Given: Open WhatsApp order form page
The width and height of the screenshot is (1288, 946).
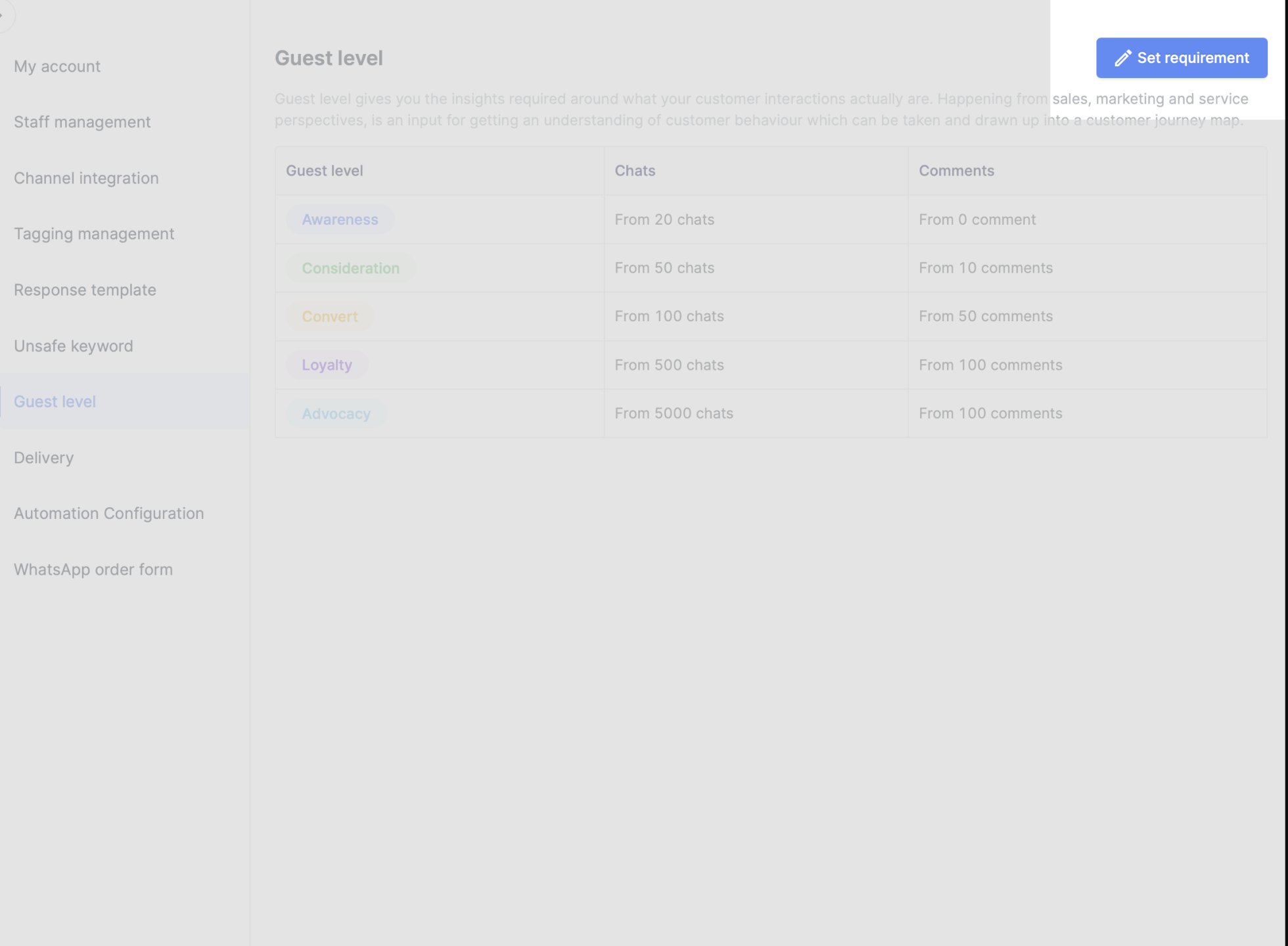Looking at the screenshot, I should pyautogui.click(x=93, y=570).
